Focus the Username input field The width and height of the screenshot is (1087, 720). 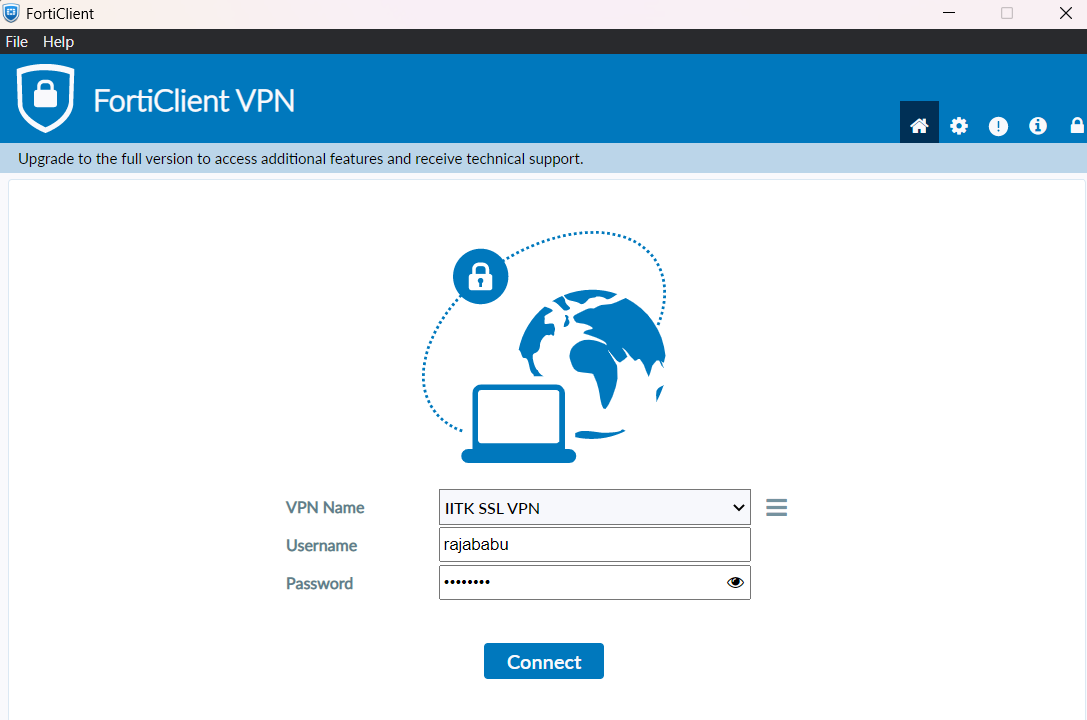(595, 545)
